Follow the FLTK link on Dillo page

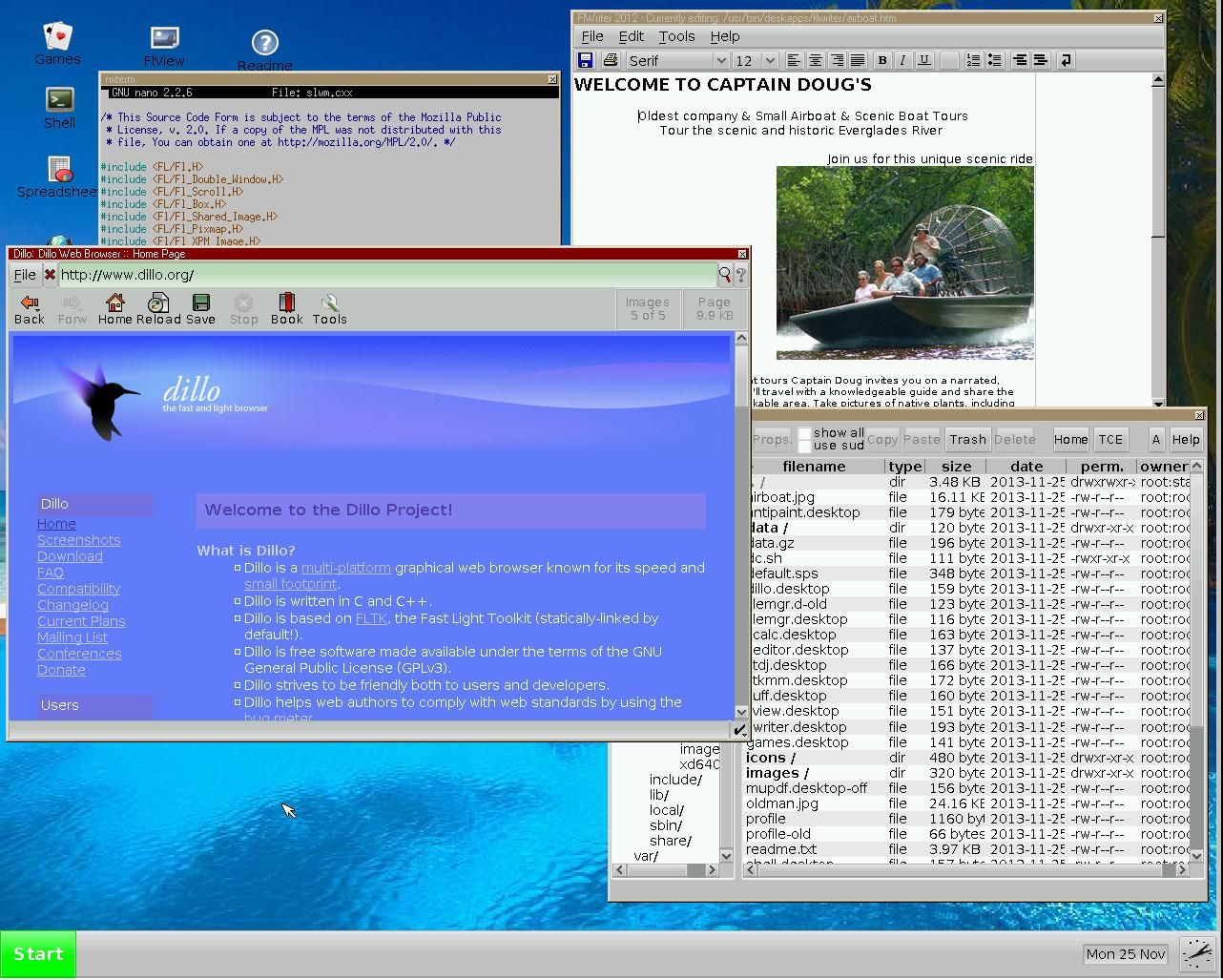tap(370, 618)
